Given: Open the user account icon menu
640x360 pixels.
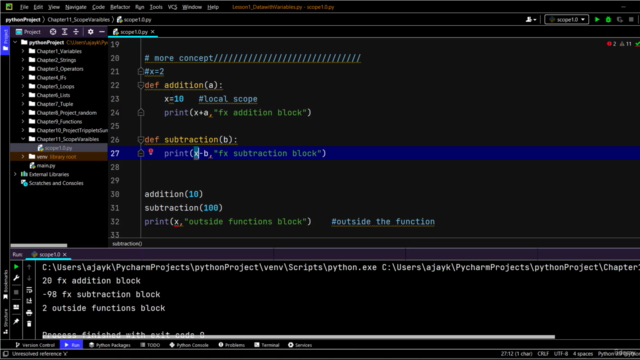Looking at the screenshot, I should [x=531, y=19].
